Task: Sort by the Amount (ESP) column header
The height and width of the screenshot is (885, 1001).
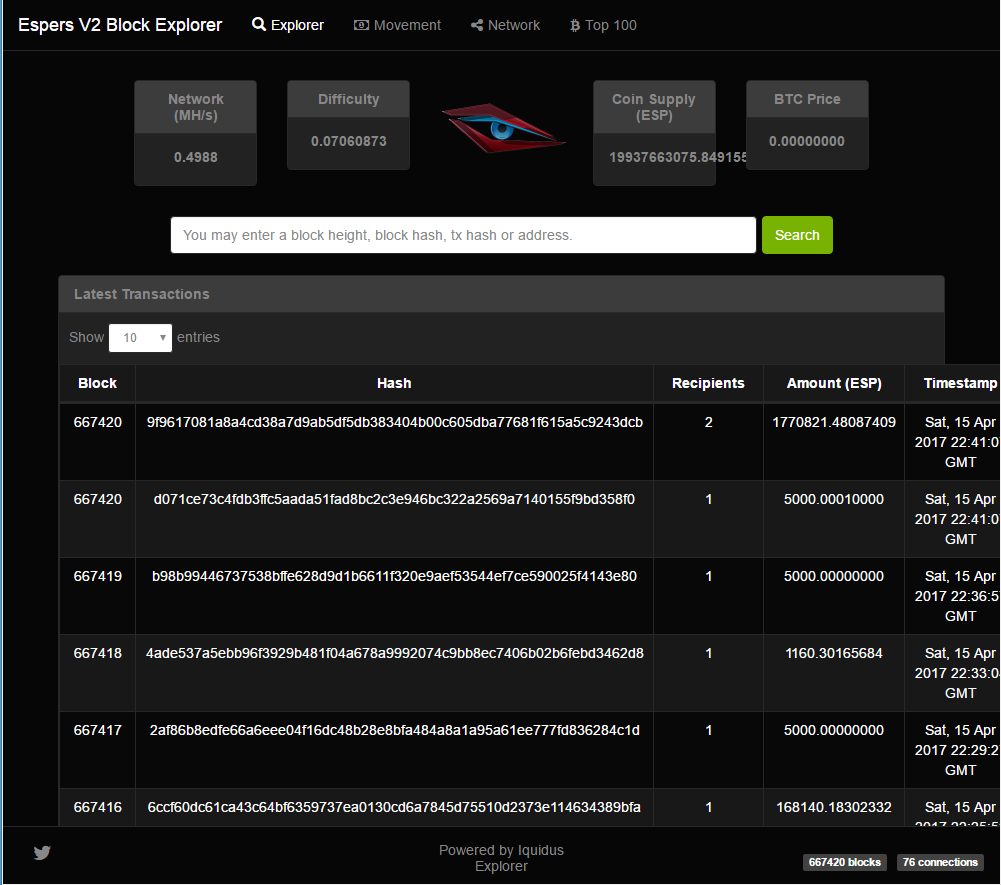Action: pos(834,383)
